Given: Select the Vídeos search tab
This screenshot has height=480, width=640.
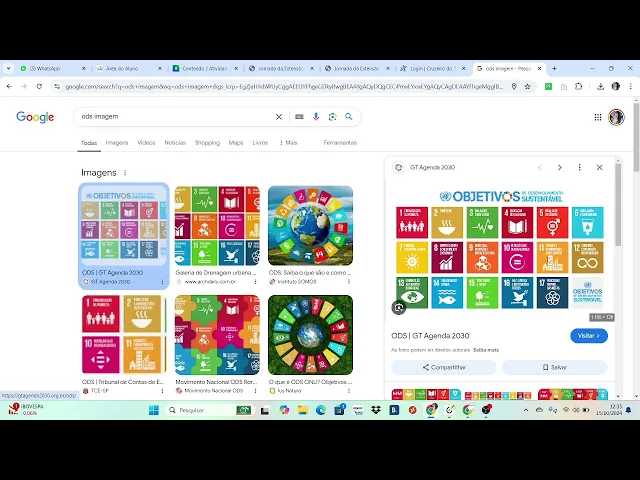Looking at the screenshot, I should [x=146, y=142].
